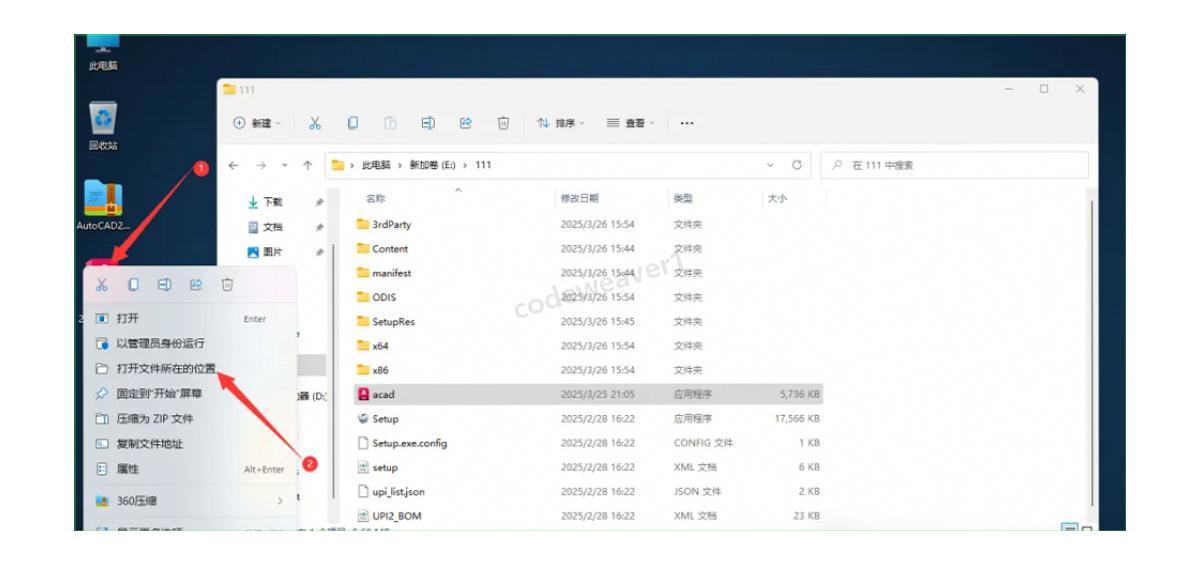Expand the 360压缩 submenu arrow
The width and height of the screenshot is (1201, 566).
[x=280, y=501]
